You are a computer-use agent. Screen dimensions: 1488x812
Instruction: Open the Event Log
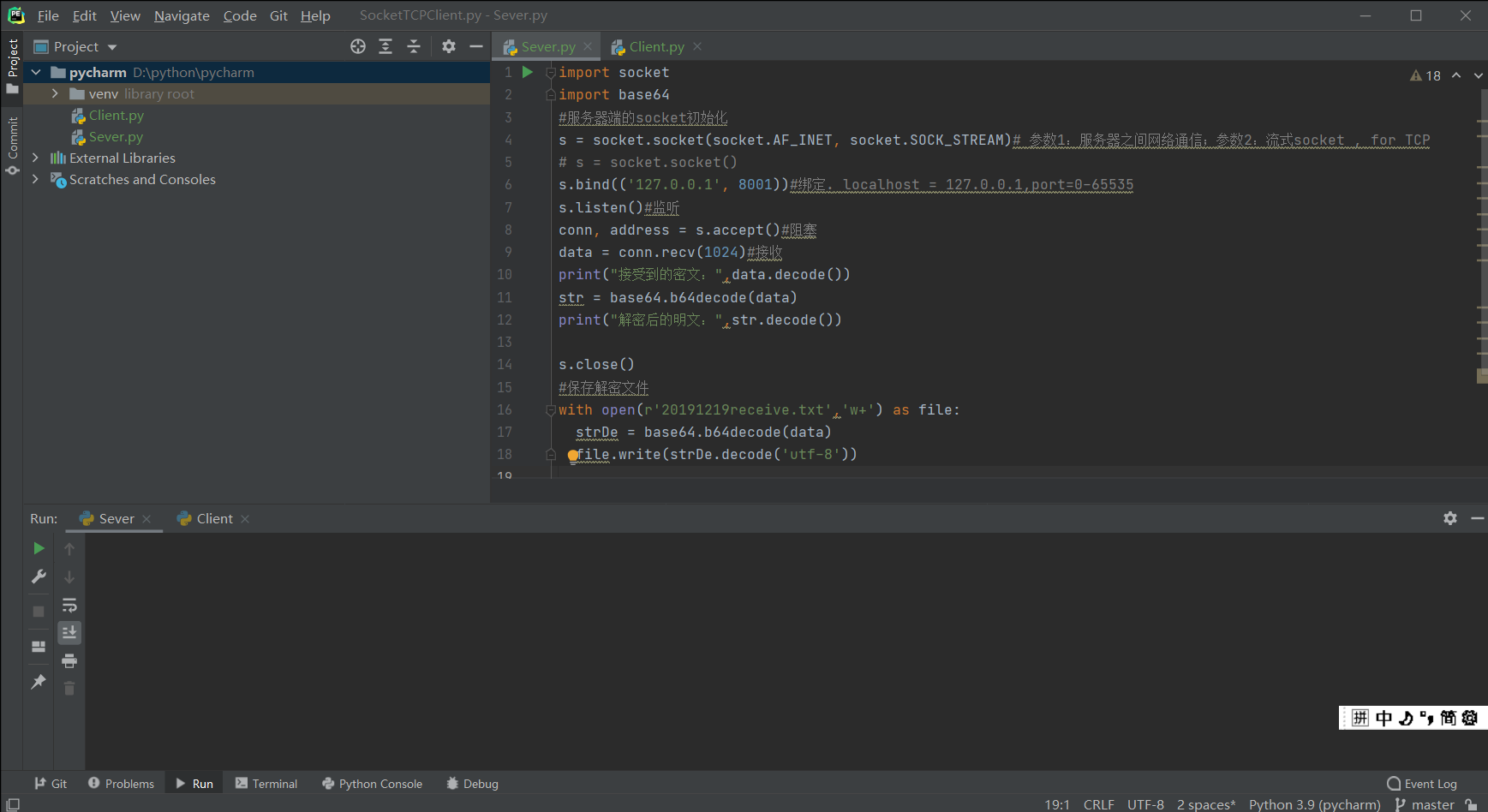point(1422,783)
